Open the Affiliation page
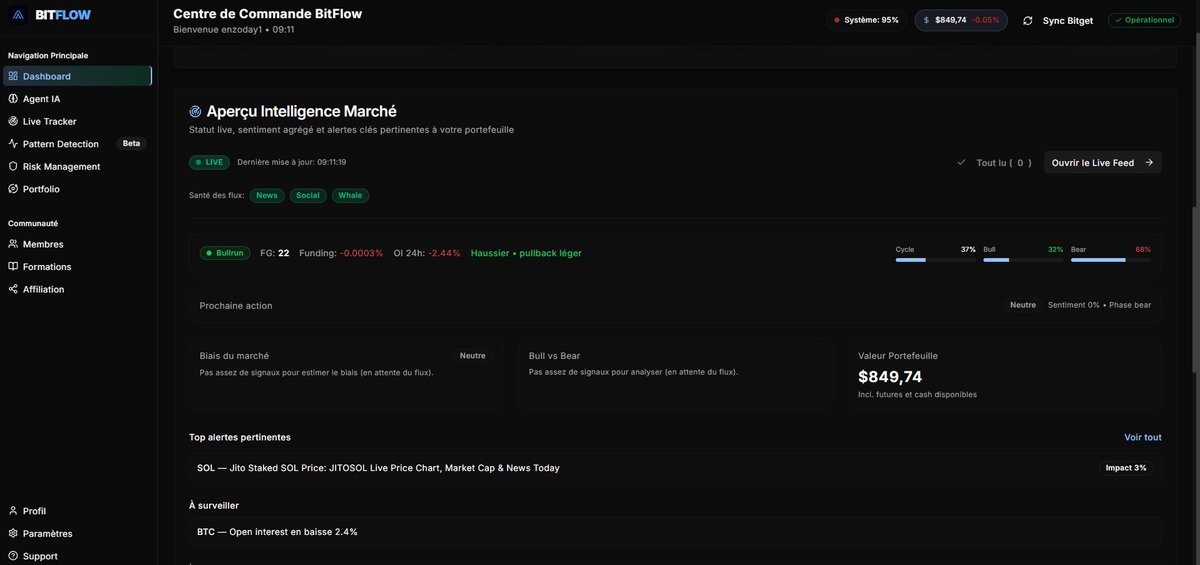Screen dimensions: 1200x565 click(x=77, y=289)
